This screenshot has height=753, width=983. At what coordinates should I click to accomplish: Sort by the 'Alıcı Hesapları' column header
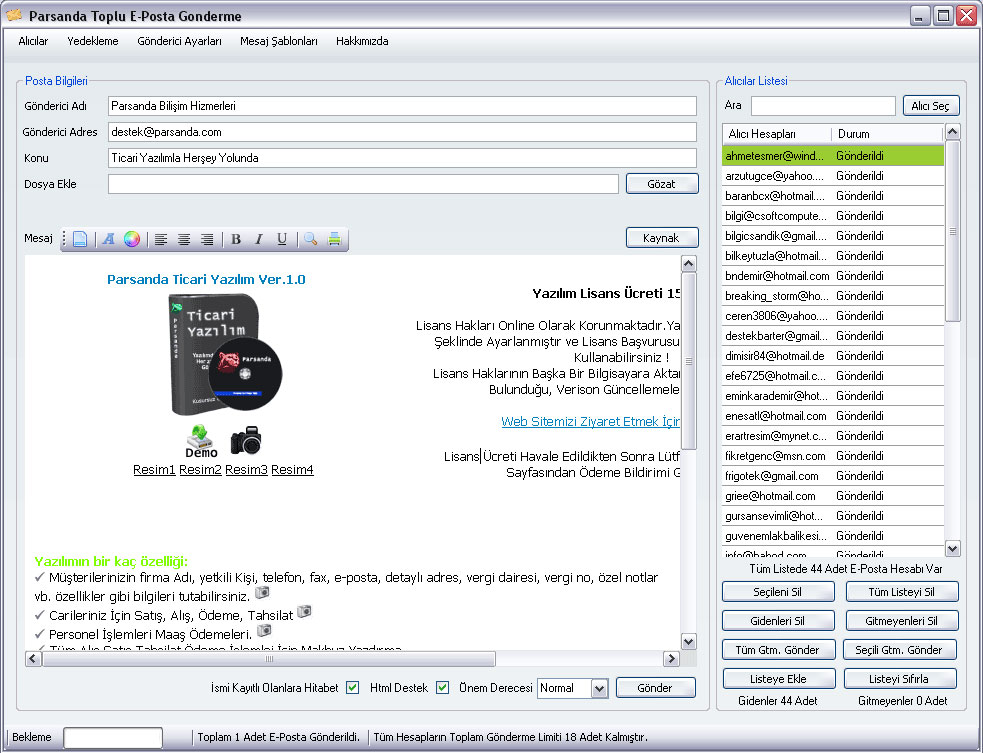click(x=777, y=134)
